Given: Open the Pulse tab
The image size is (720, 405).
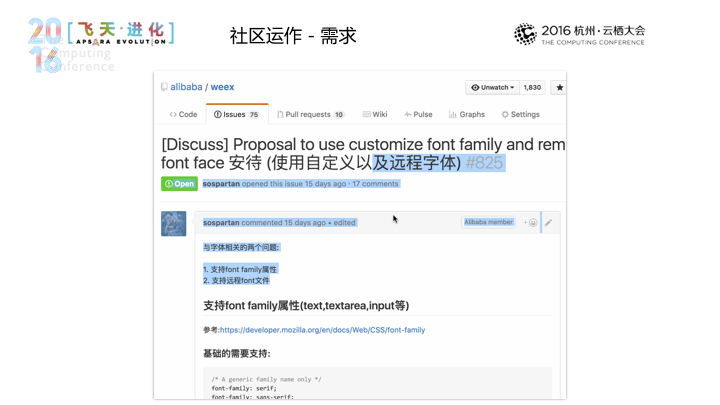Looking at the screenshot, I should (418, 114).
